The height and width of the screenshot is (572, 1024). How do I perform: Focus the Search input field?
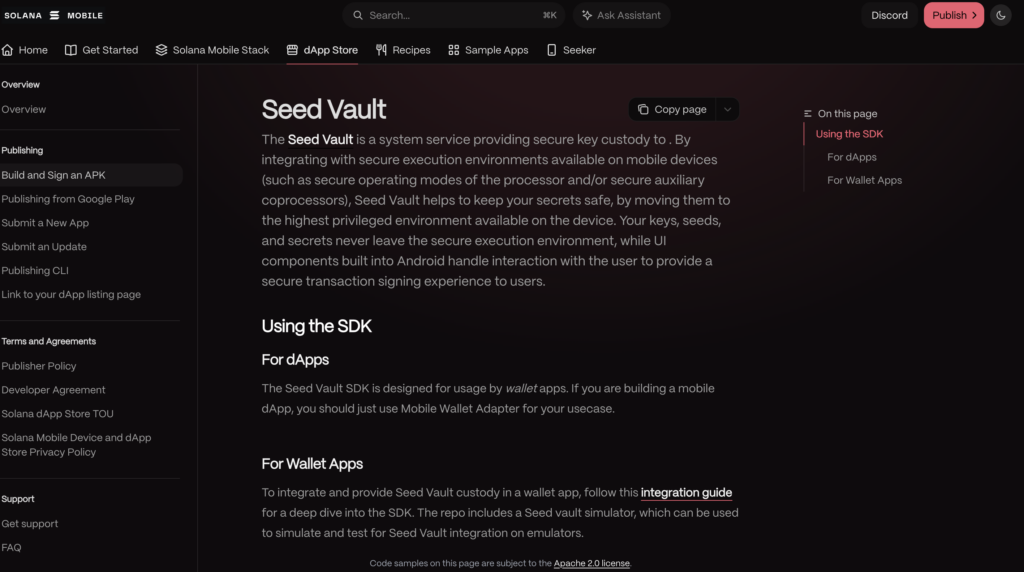point(453,15)
